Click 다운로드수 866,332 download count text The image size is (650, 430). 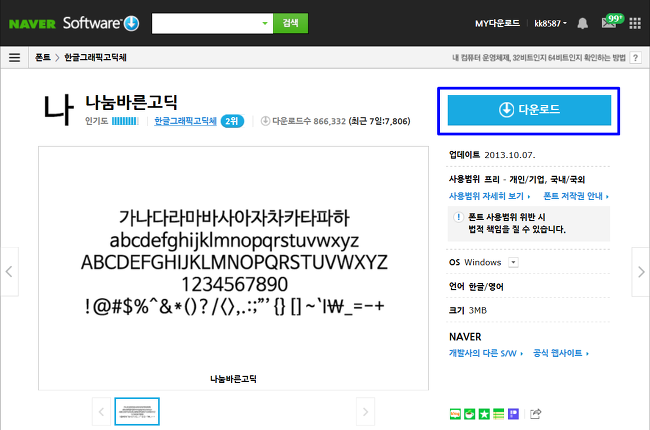[x=309, y=121]
